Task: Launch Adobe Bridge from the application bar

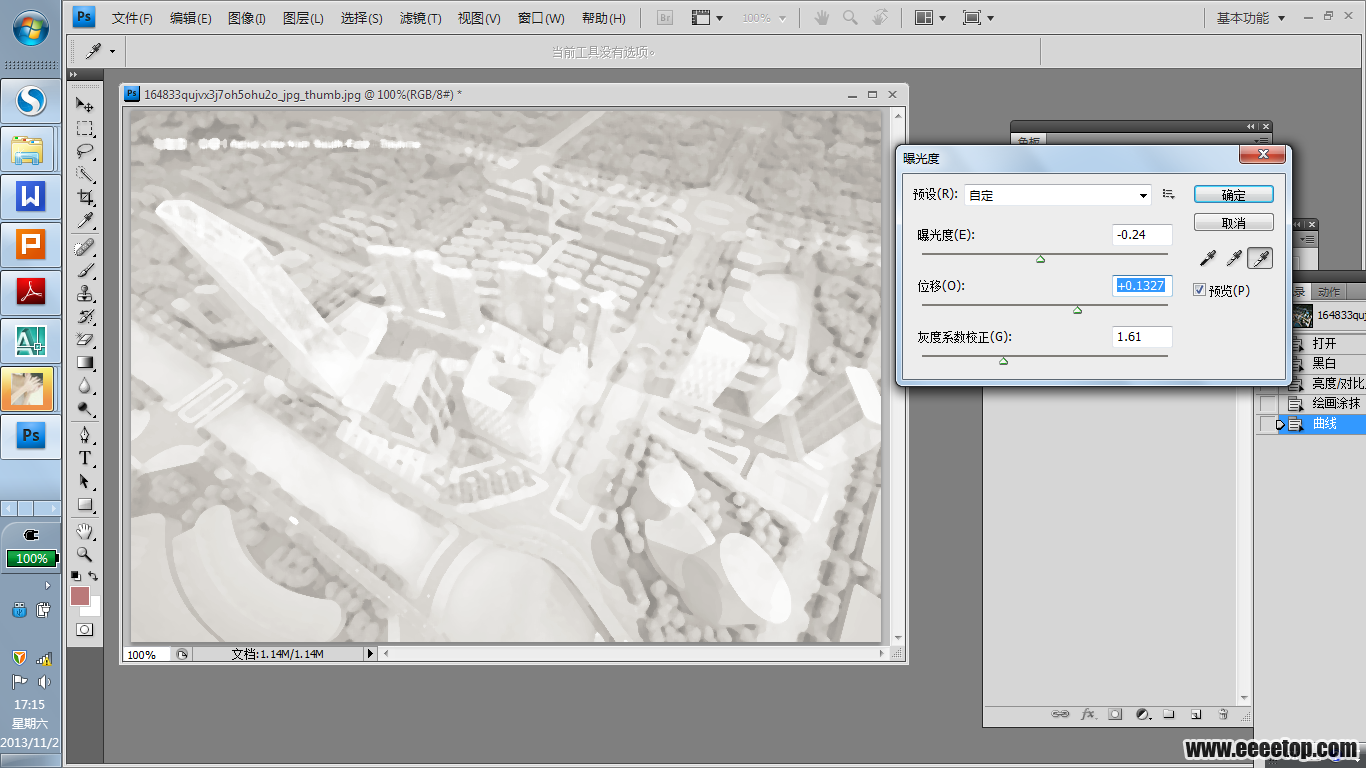Action: click(664, 18)
